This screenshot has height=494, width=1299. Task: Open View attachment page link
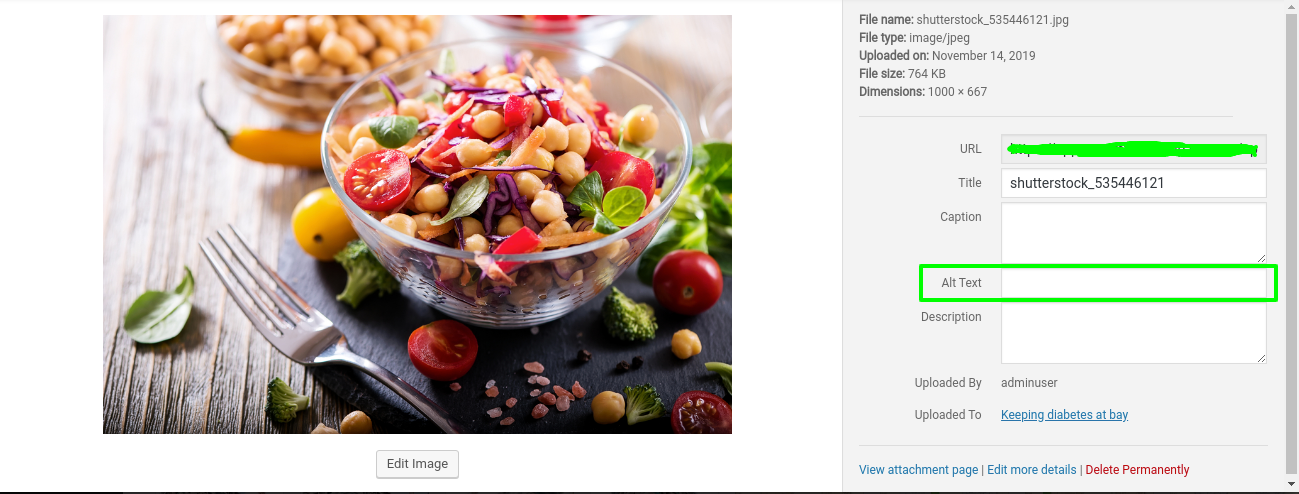click(918, 470)
